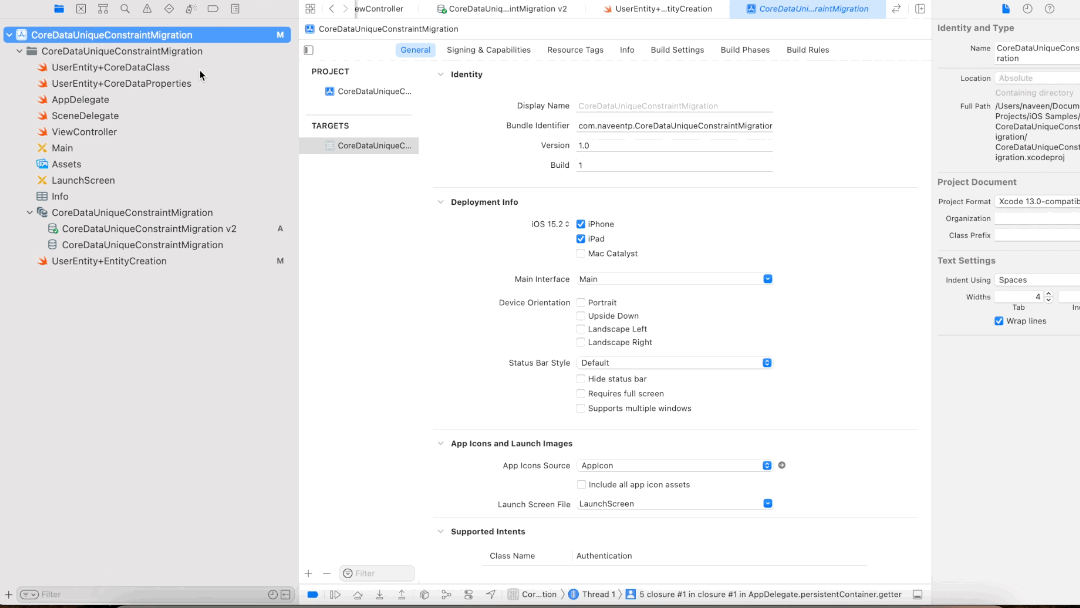The height and width of the screenshot is (608, 1080).
Task: Open the Breakpoint navigator icon
Action: tap(213, 9)
